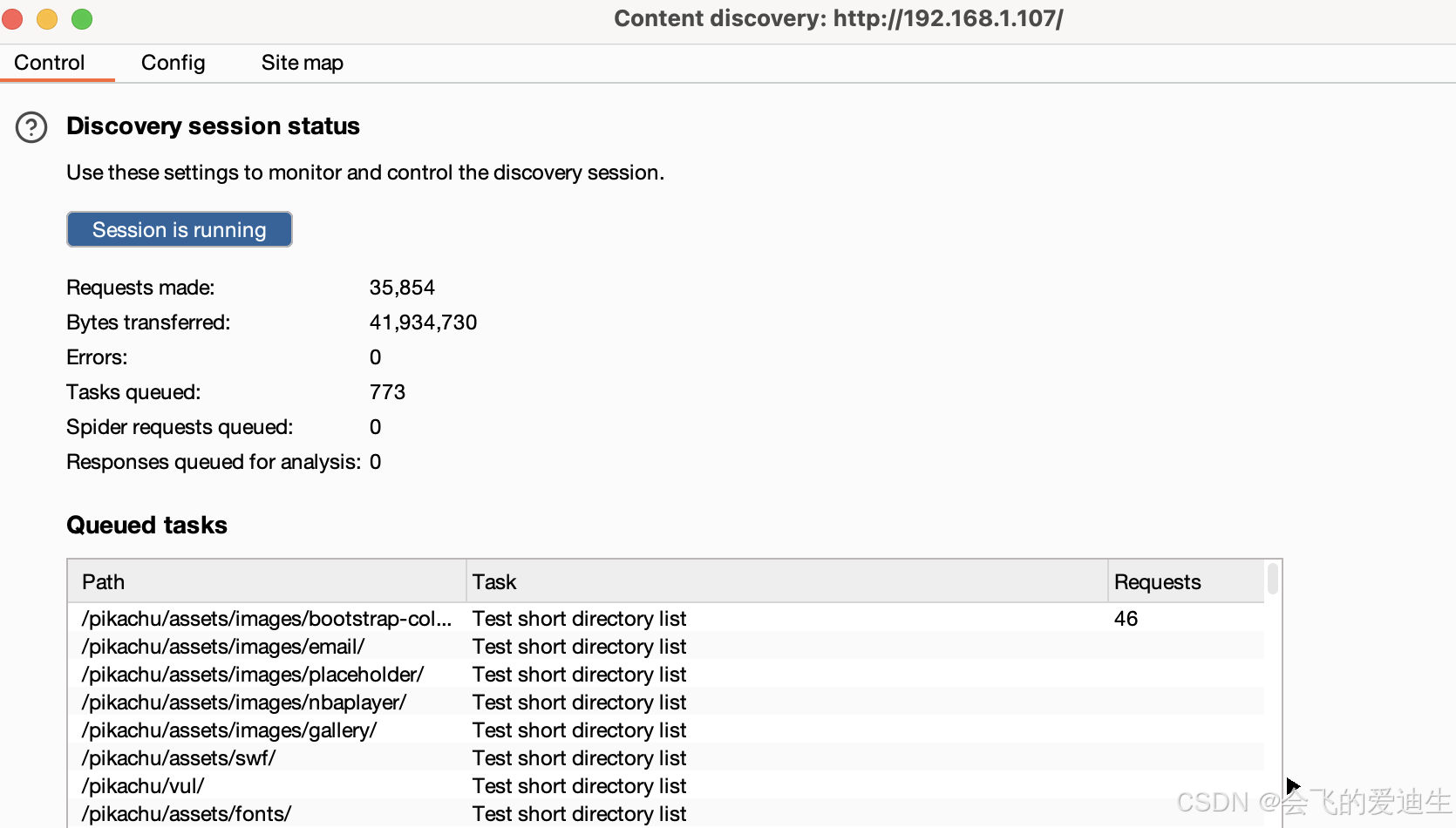Close the Content discovery window
The height and width of the screenshot is (828, 1456).
12,18
